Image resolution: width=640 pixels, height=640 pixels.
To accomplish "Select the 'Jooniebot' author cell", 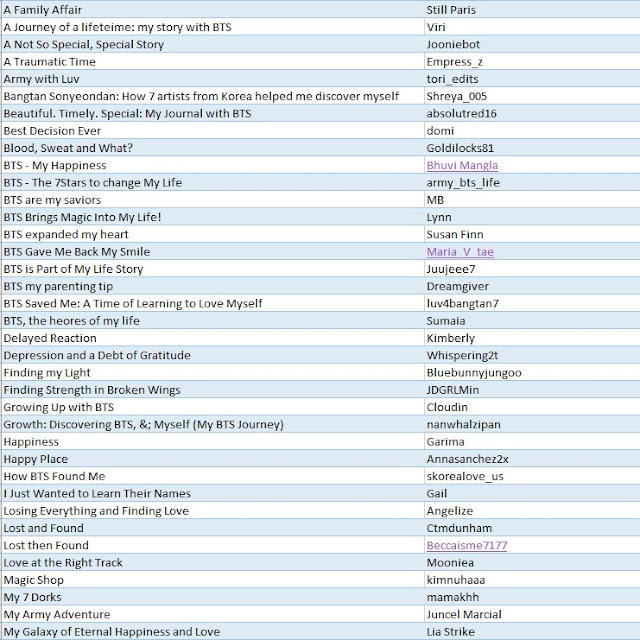I will (x=532, y=44).
